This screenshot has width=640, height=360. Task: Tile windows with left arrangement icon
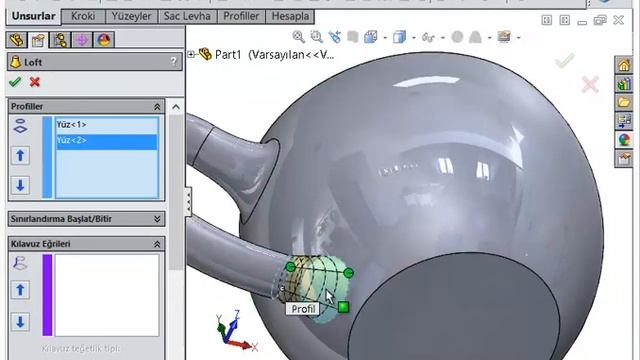click(x=547, y=20)
